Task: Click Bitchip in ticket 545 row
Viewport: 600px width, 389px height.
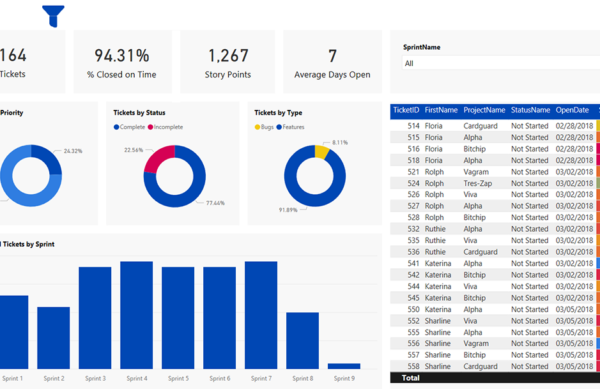Action: tap(474, 298)
